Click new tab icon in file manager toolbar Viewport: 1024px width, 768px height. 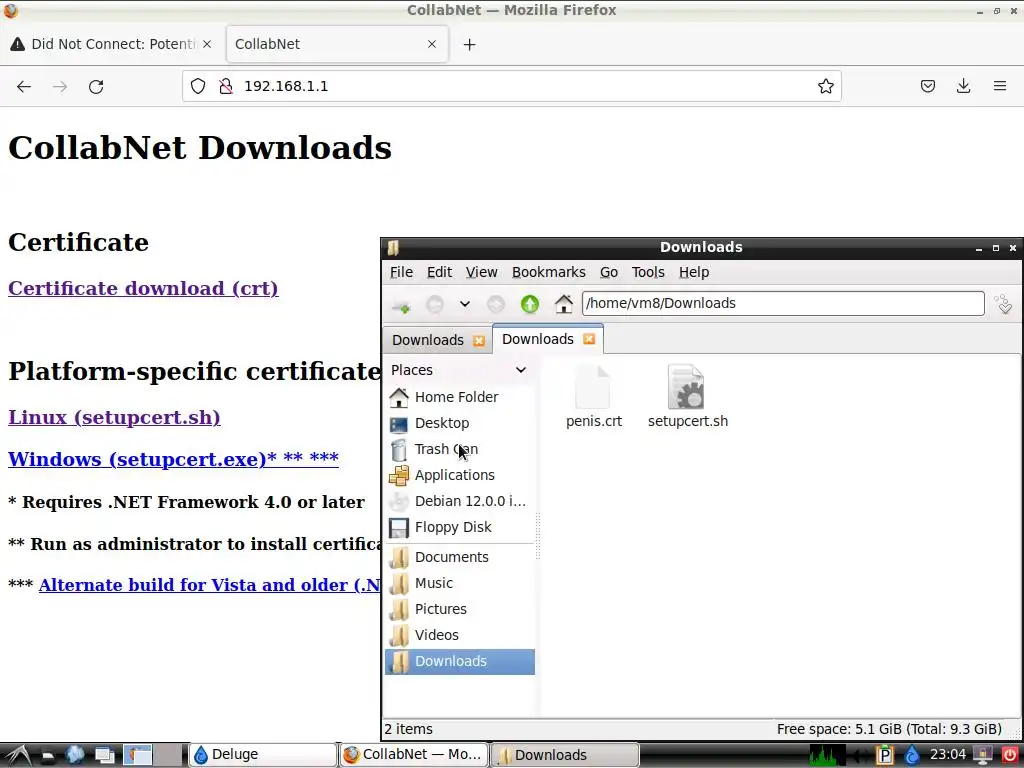point(401,304)
